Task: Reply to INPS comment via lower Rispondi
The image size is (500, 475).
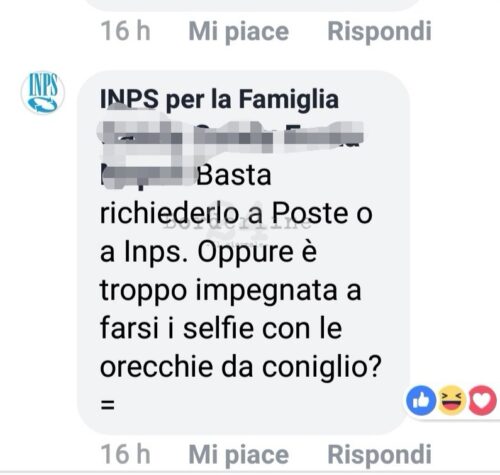Action: 379,454
